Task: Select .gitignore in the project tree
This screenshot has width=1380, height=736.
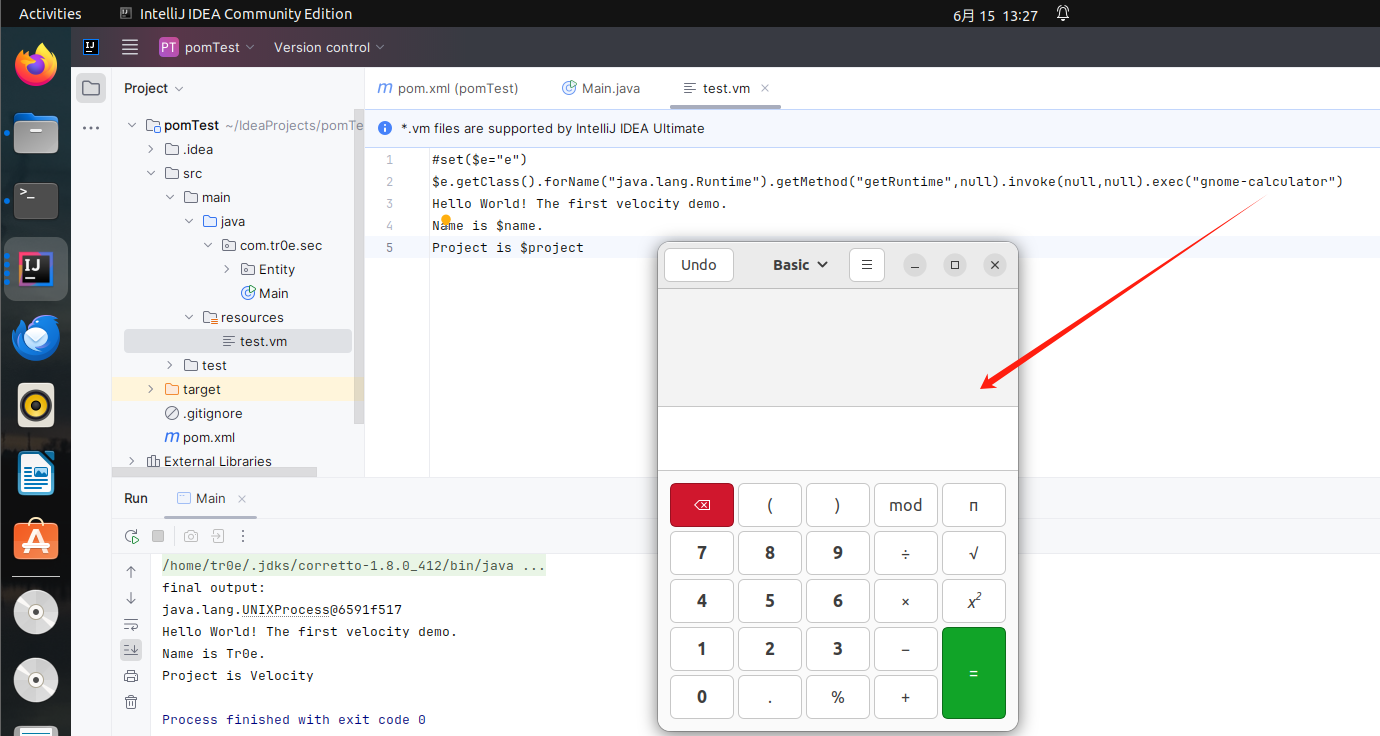Action: (202, 413)
